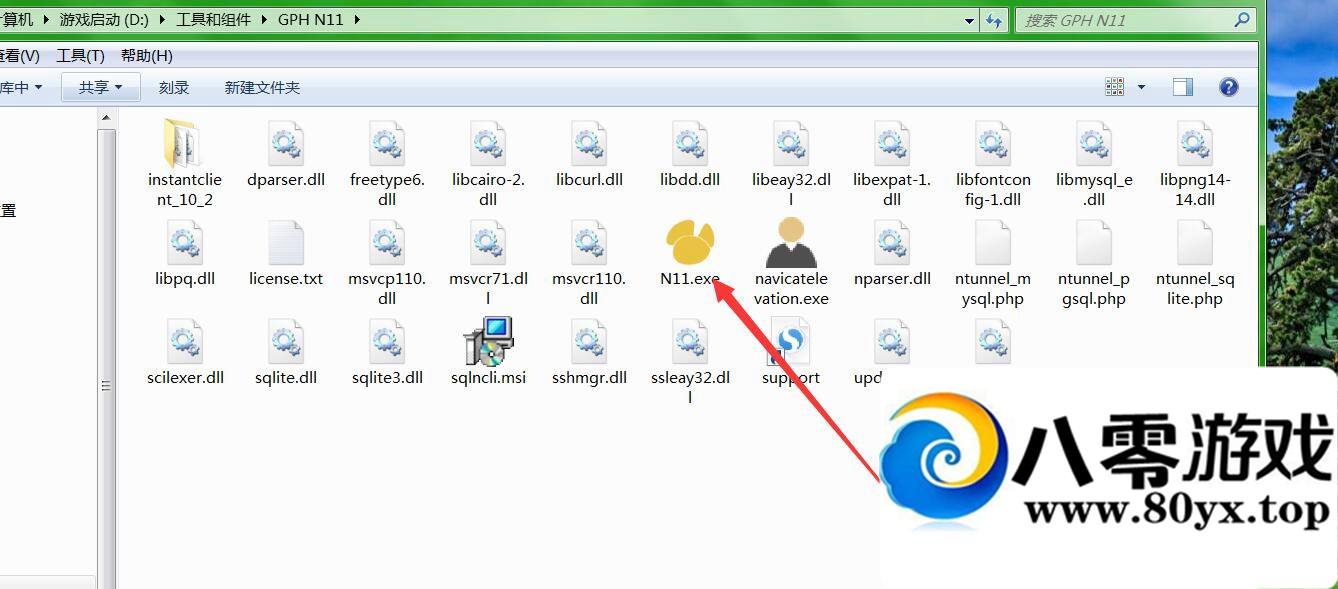Open the 帮助(H) menu
This screenshot has width=1338, height=589.
coord(146,55)
